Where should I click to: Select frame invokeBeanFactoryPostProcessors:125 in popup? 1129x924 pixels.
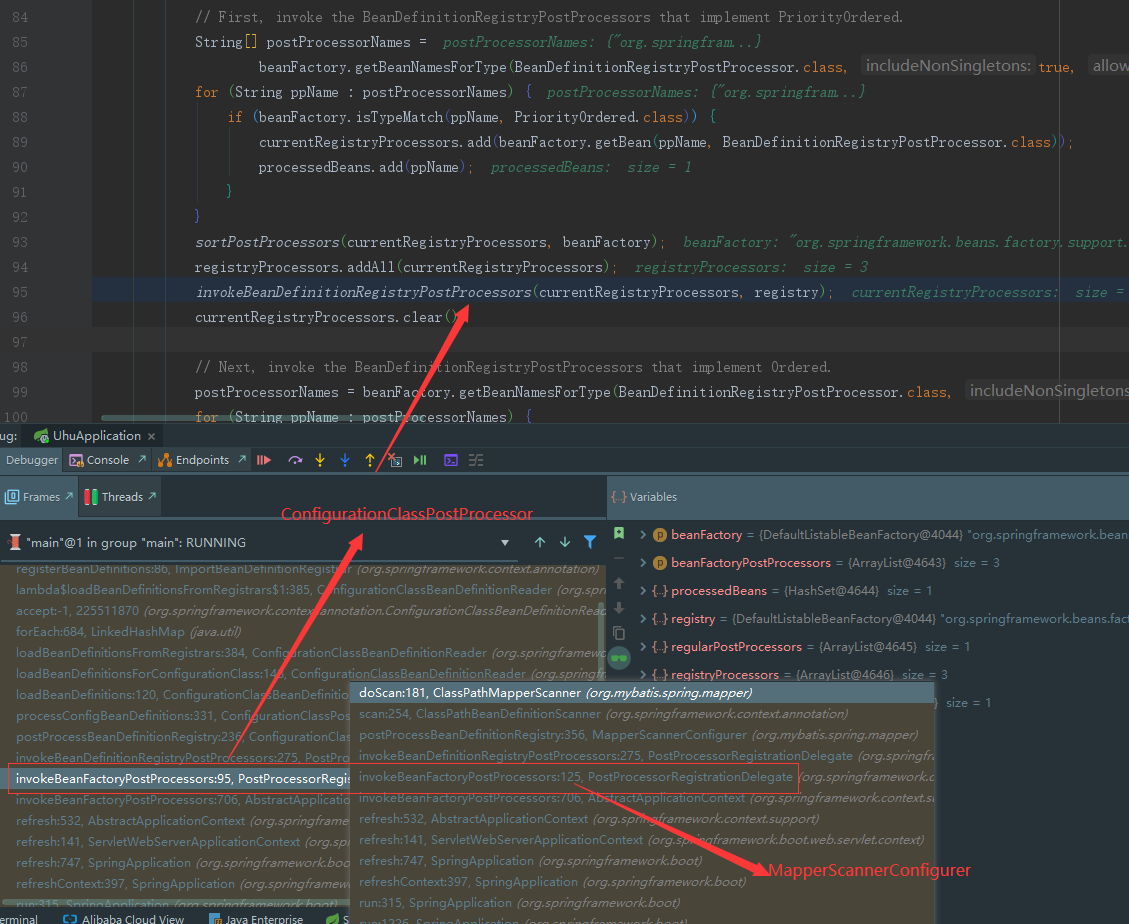click(x=642, y=776)
